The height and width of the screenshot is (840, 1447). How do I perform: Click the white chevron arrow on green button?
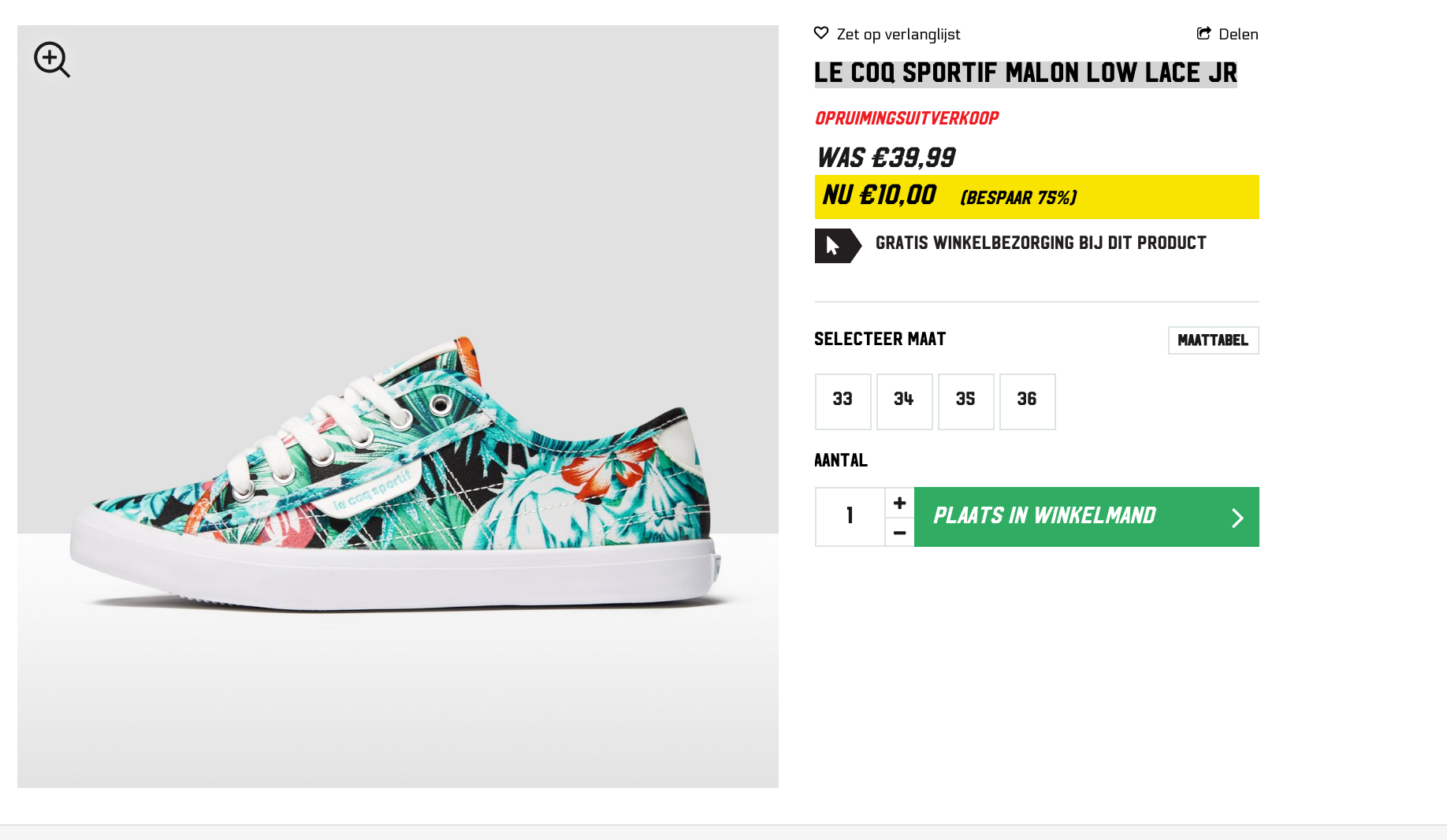pyautogui.click(x=1237, y=518)
